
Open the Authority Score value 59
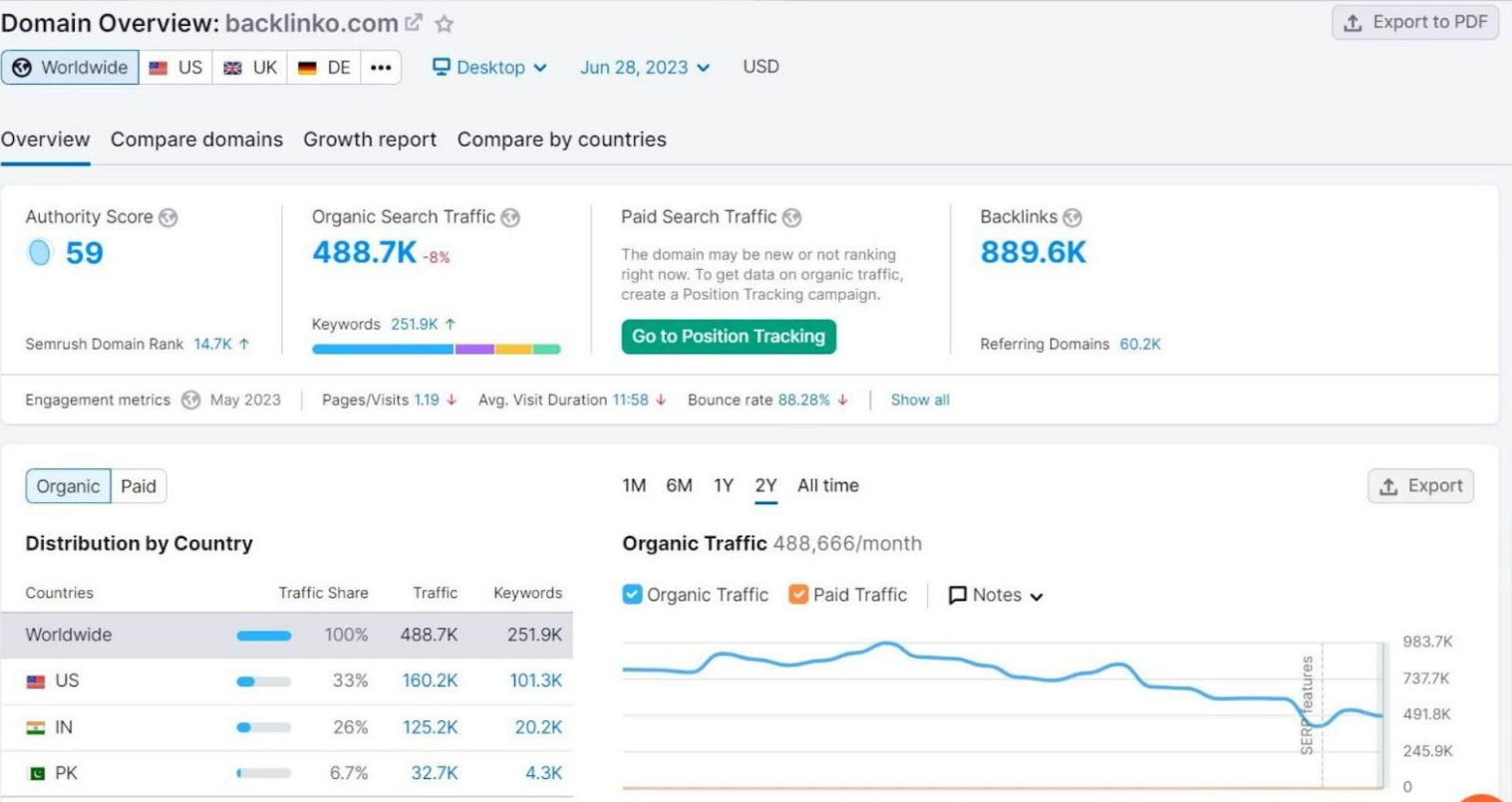point(85,253)
